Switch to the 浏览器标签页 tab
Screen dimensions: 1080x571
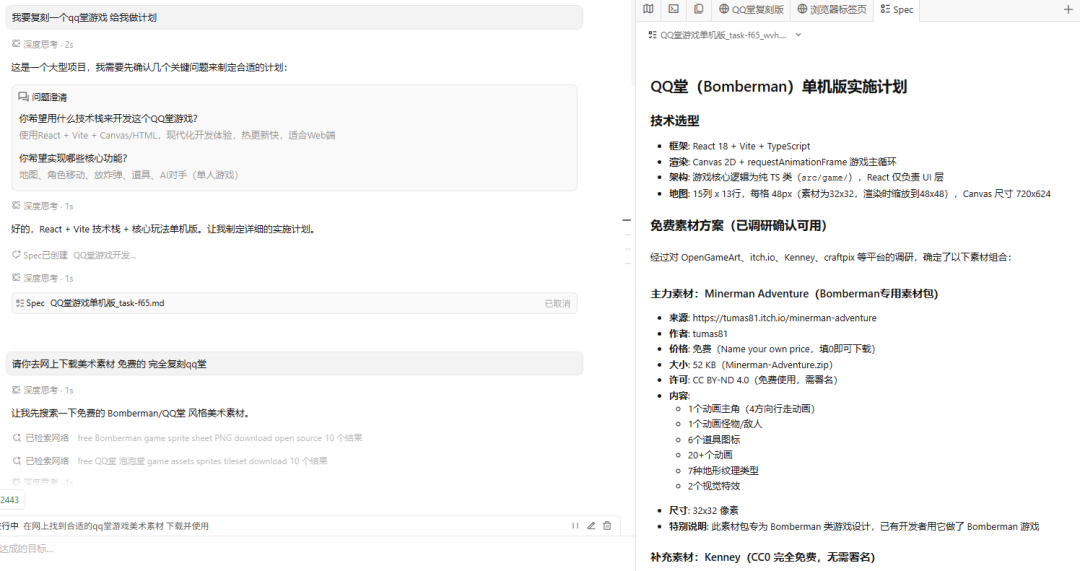point(832,9)
